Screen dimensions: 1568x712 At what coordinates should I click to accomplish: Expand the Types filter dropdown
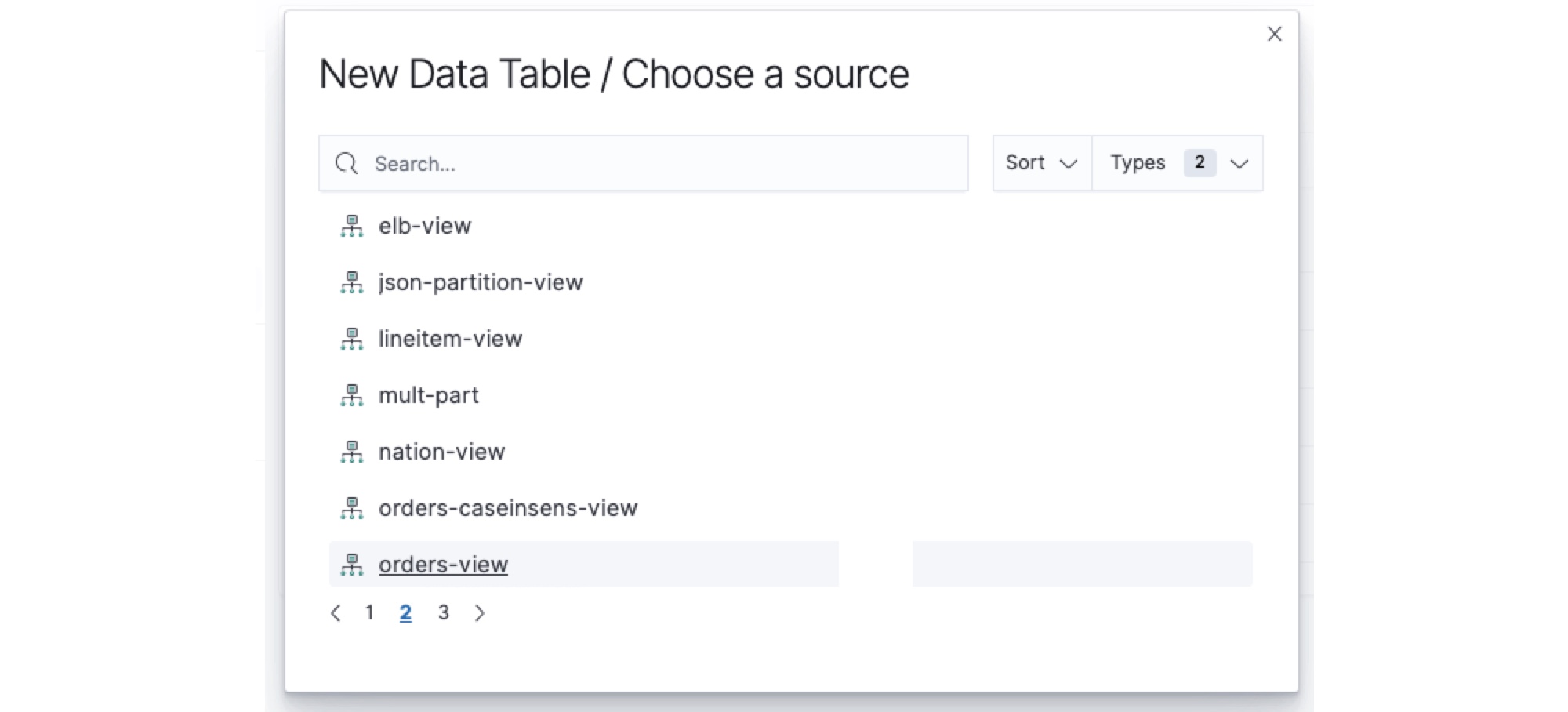coord(1178,163)
